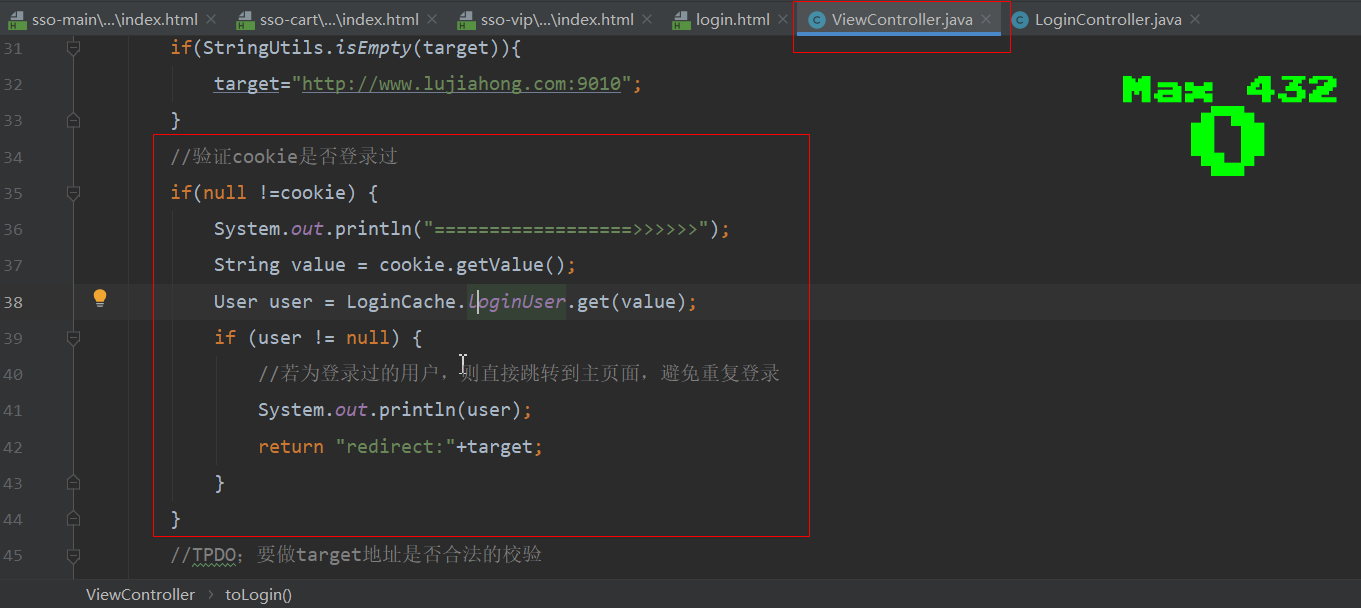Close the login.html tab
Image resolution: width=1361 pixels, height=608 pixels.
[784, 20]
